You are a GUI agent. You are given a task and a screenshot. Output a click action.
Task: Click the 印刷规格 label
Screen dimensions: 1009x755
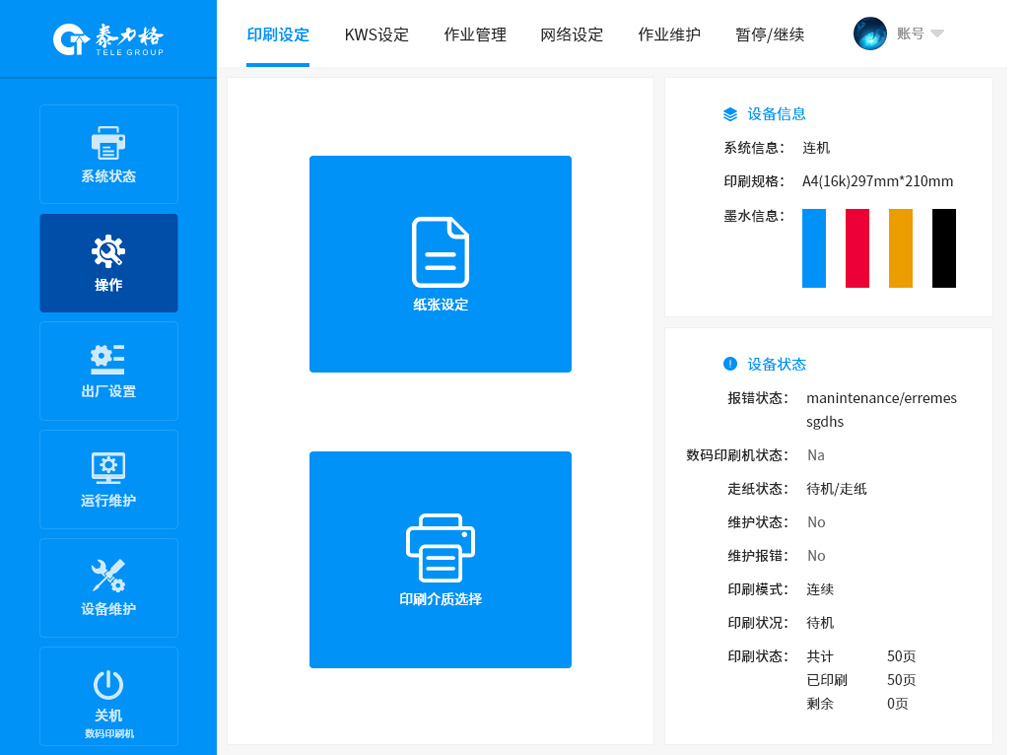tap(754, 182)
